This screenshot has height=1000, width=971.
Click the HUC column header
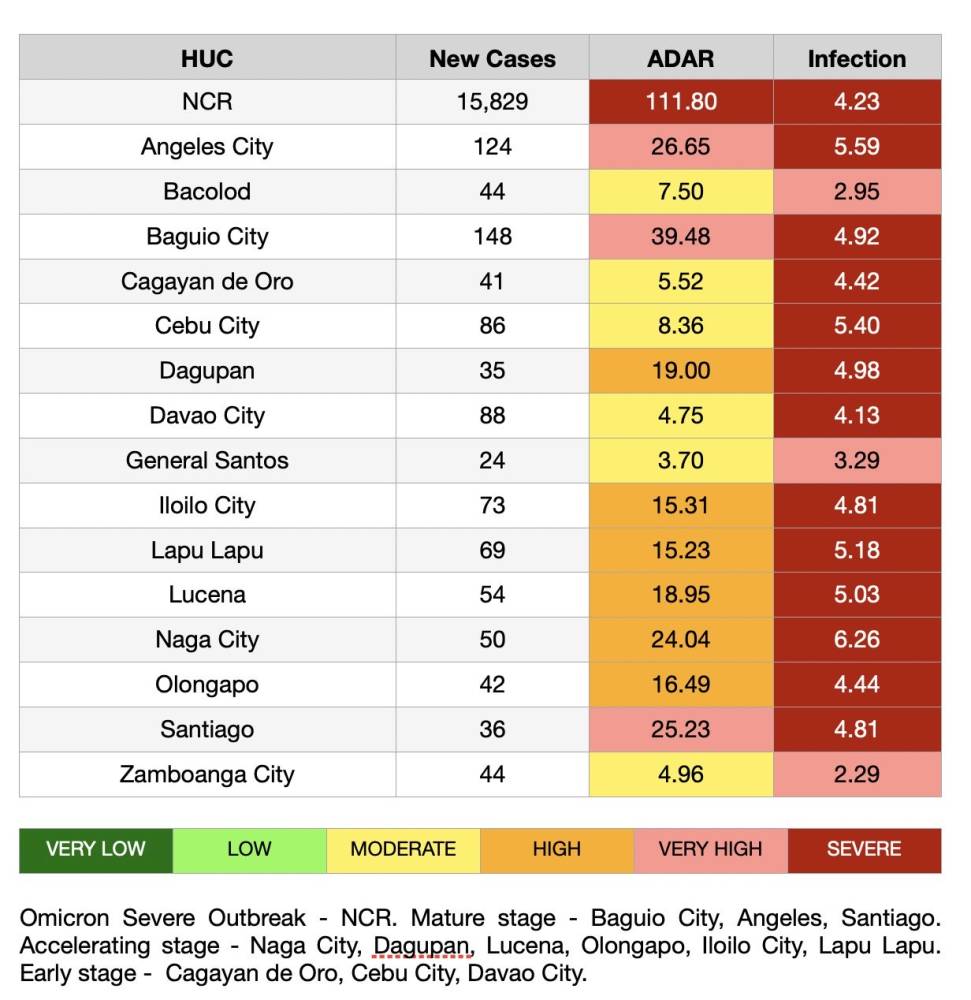click(207, 58)
